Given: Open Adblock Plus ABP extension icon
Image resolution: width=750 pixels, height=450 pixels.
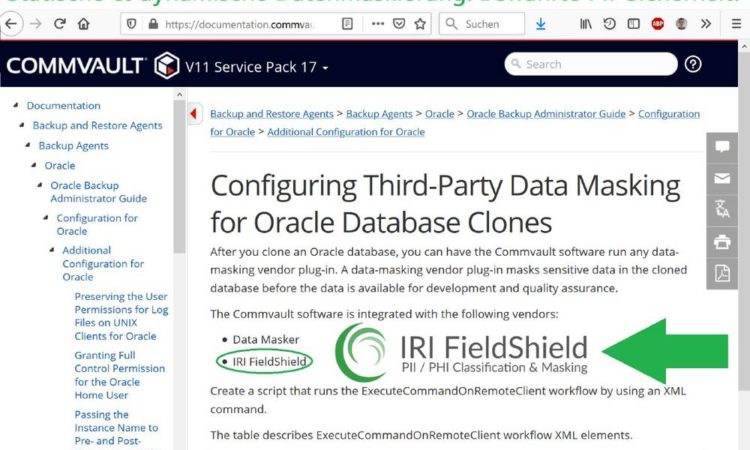Looking at the screenshot, I should tap(658, 23).
